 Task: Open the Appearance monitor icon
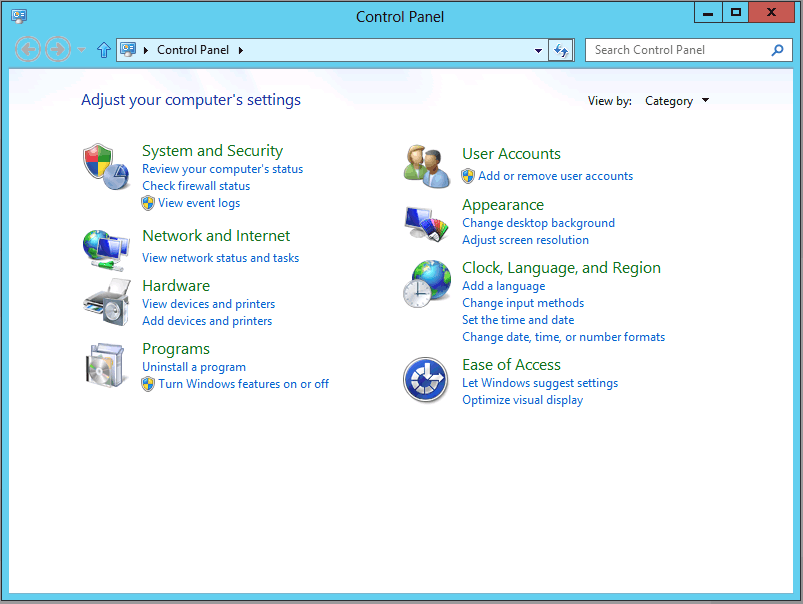427,221
